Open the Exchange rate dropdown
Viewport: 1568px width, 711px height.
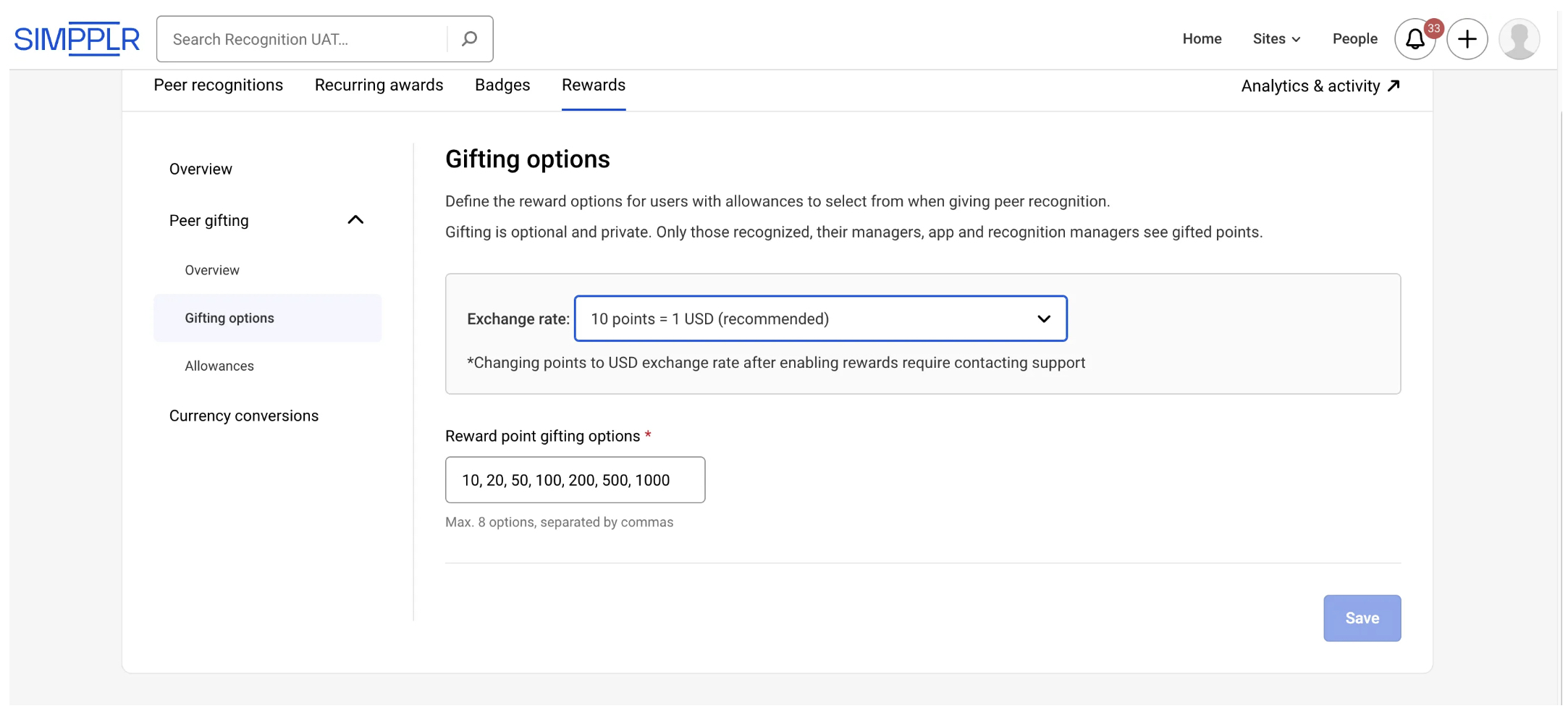point(820,319)
